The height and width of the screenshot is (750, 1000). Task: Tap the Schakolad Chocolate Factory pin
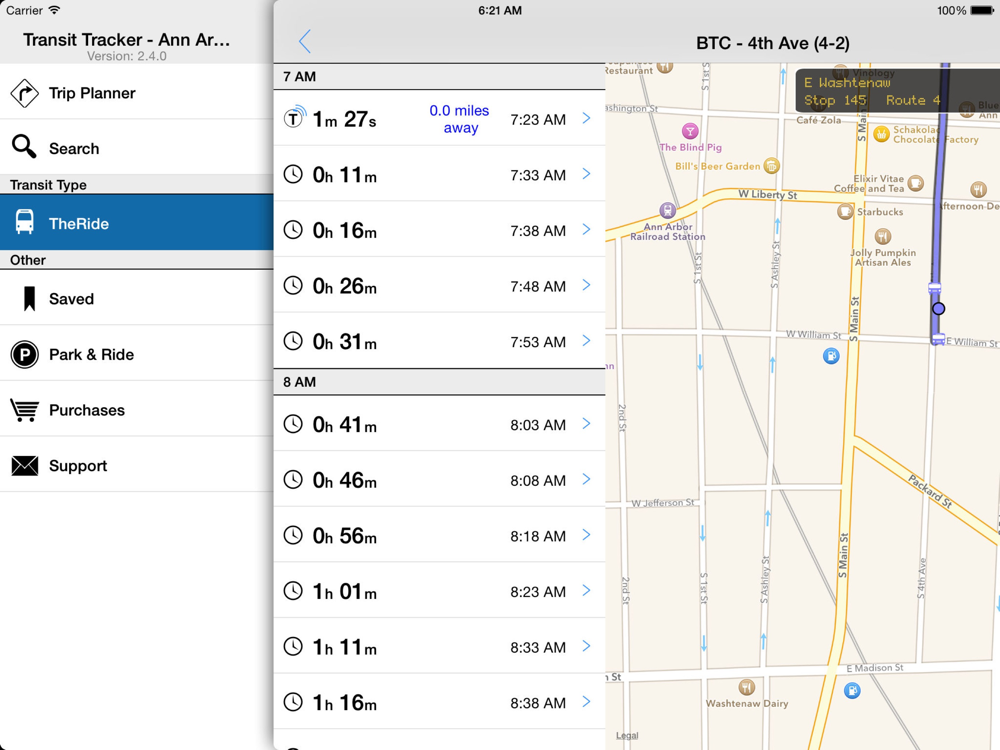[881, 134]
